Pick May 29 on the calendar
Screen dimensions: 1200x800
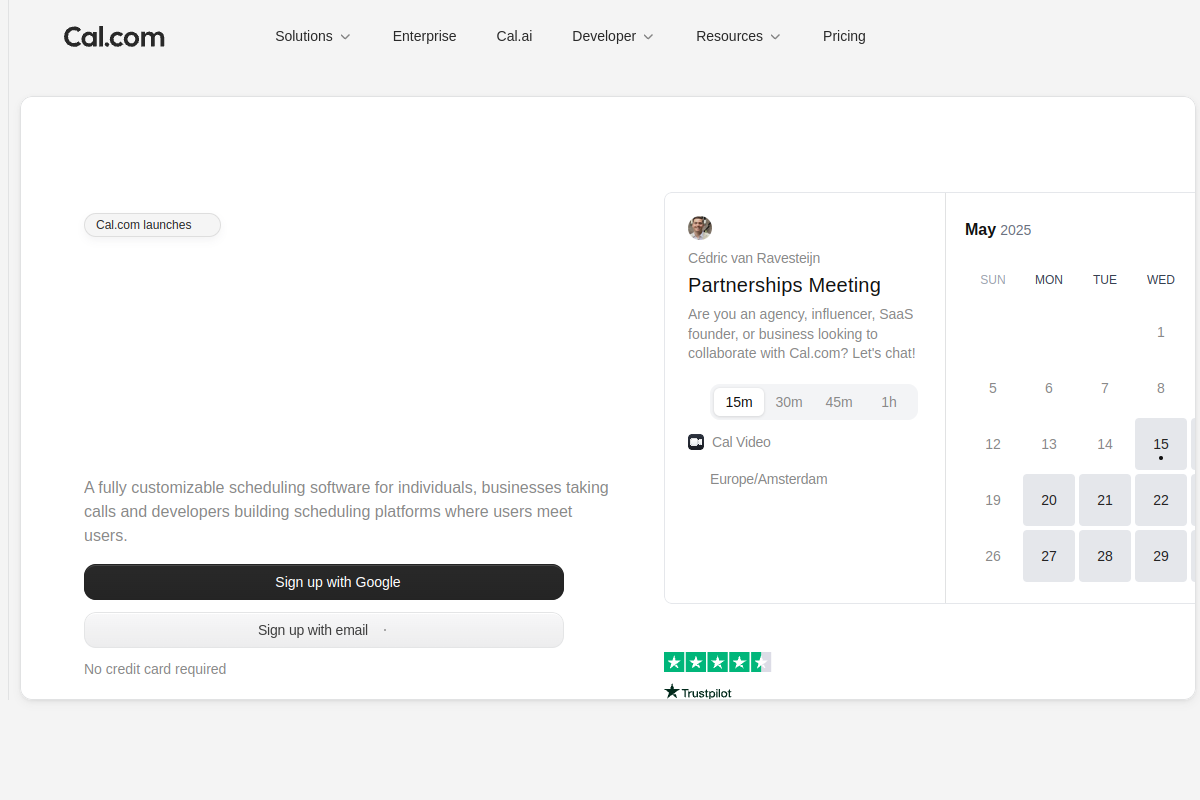click(x=1161, y=556)
